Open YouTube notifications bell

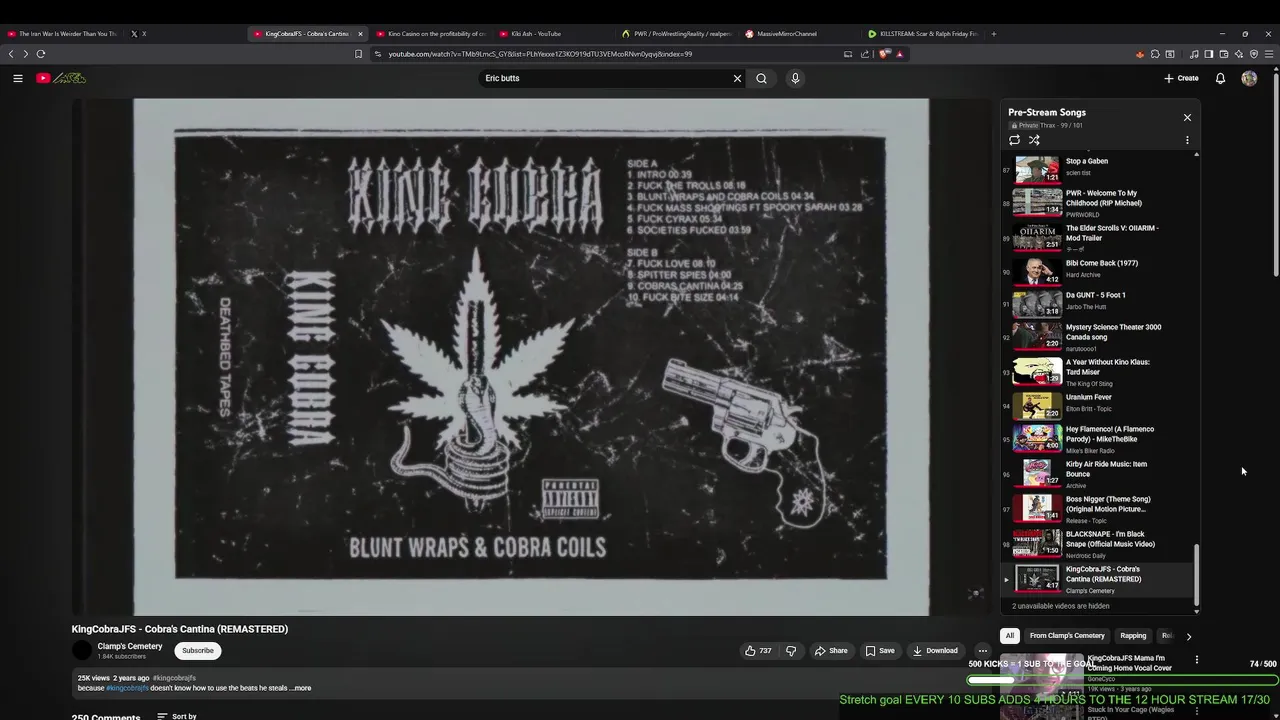pos(1220,78)
